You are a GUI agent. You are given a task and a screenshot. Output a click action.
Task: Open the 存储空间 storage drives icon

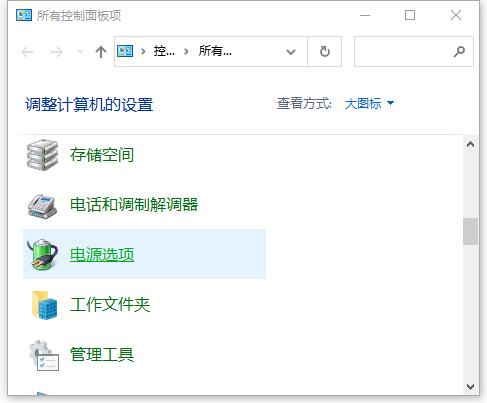pos(42,155)
